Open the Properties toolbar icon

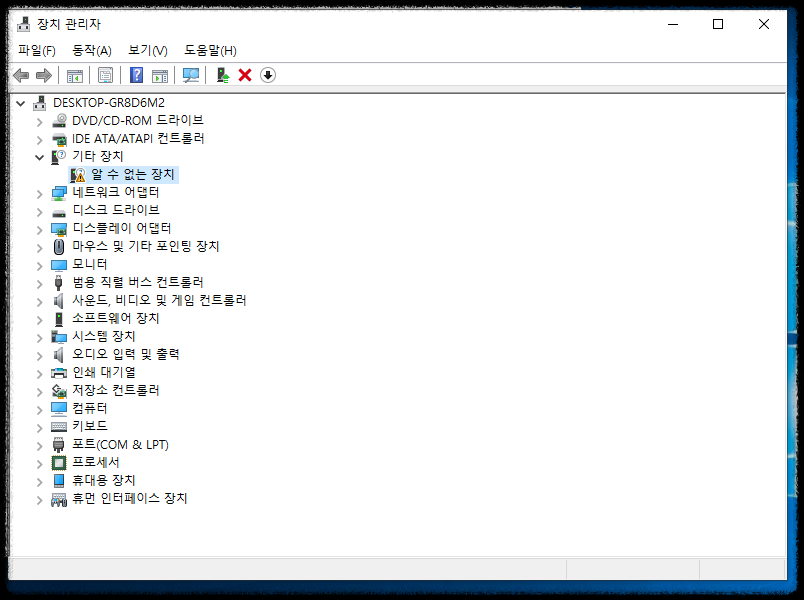click(106, 75)
